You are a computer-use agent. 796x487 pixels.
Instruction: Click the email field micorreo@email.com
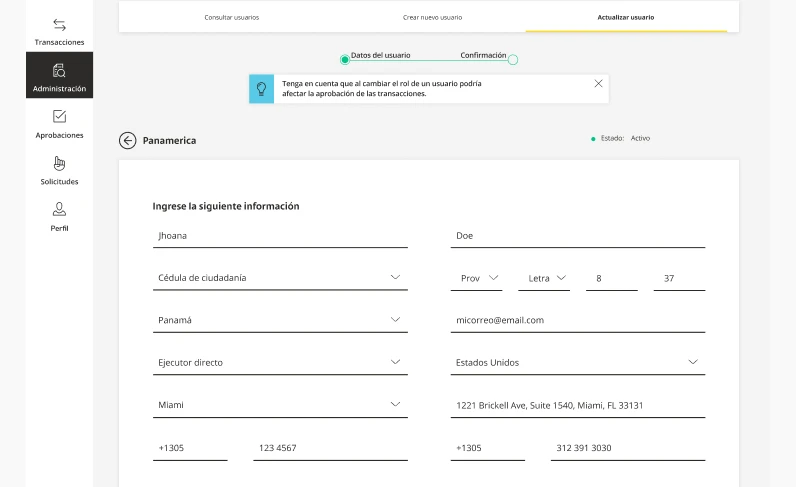pyautogui.click(x=578, y=320)
